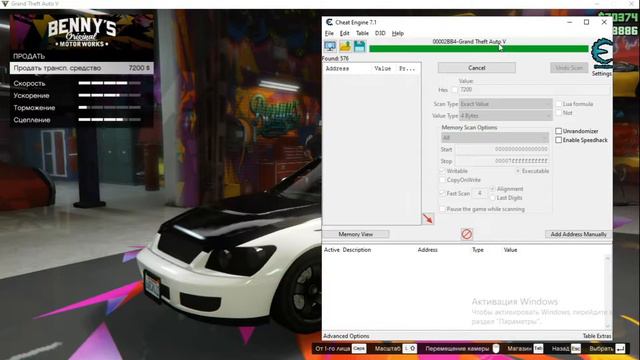
Task: Click the address table vertical scrollbar
Action: click(608, 292)
